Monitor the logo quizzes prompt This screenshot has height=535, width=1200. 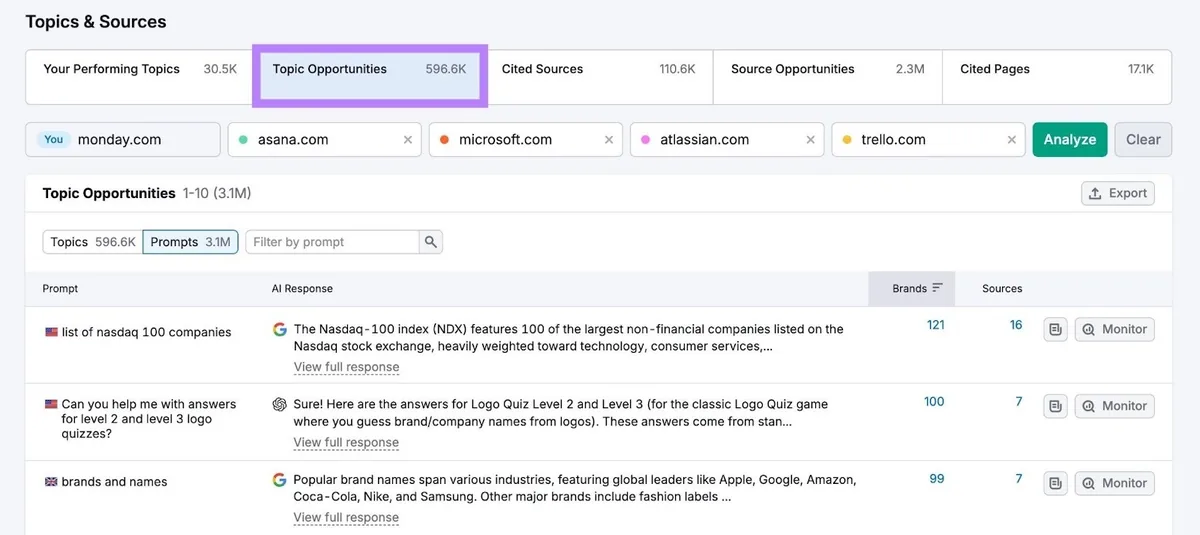[1114, 406]
